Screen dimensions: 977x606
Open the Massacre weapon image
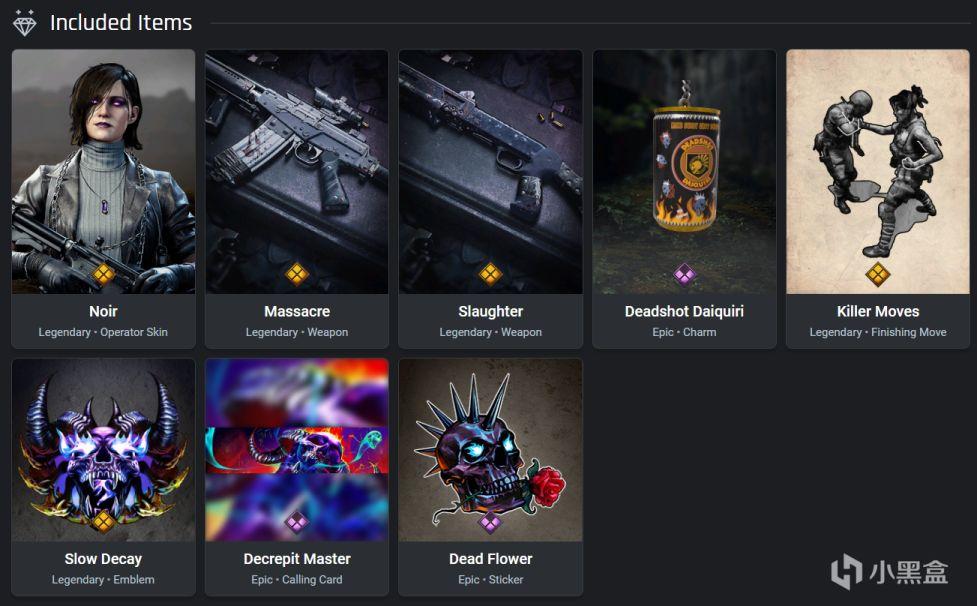(x=297, y=171)
